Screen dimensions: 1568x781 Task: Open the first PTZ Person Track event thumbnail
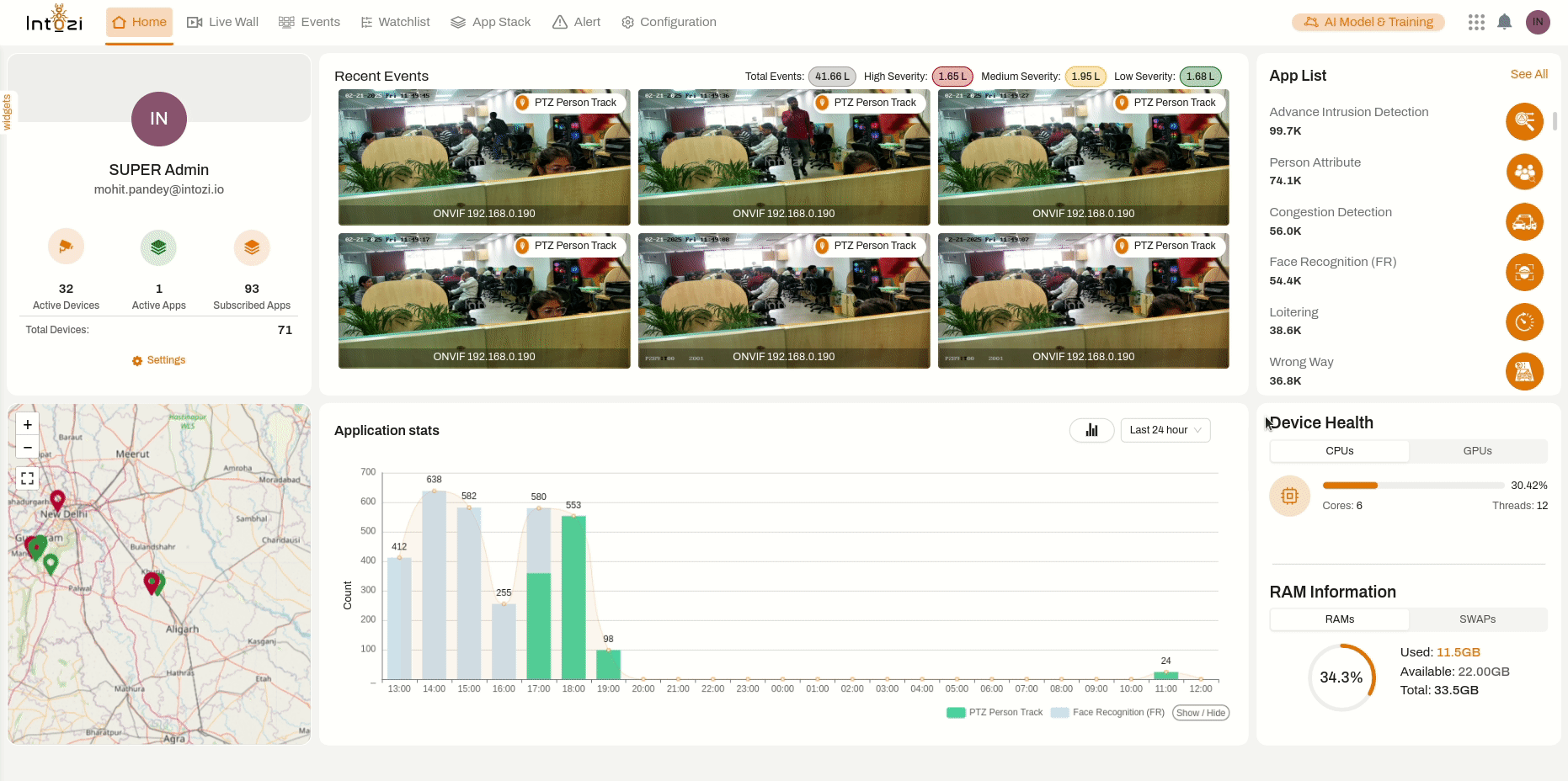484,157
